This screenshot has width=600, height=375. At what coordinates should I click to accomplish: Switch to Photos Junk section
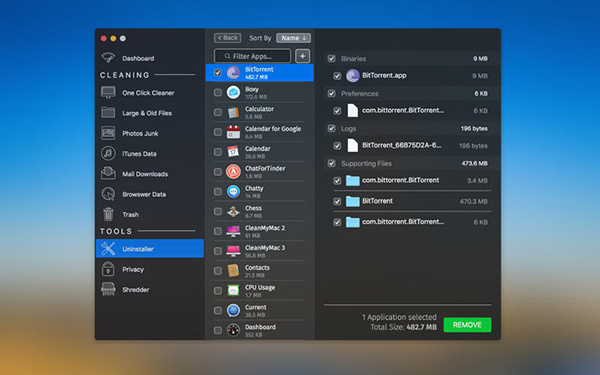(x=140, y=133)
